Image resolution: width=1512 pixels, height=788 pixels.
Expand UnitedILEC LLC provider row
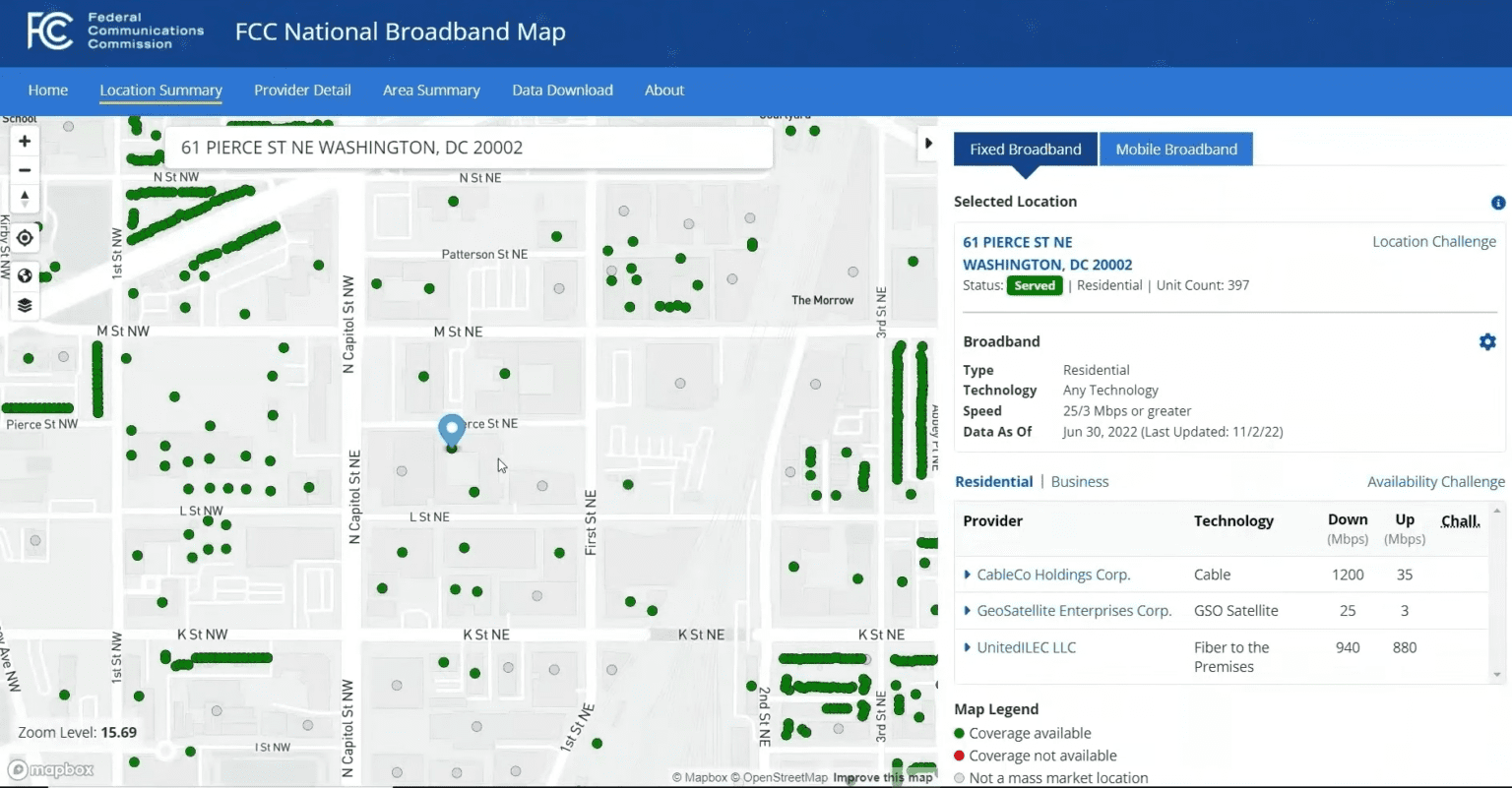(x=968, y=647)
